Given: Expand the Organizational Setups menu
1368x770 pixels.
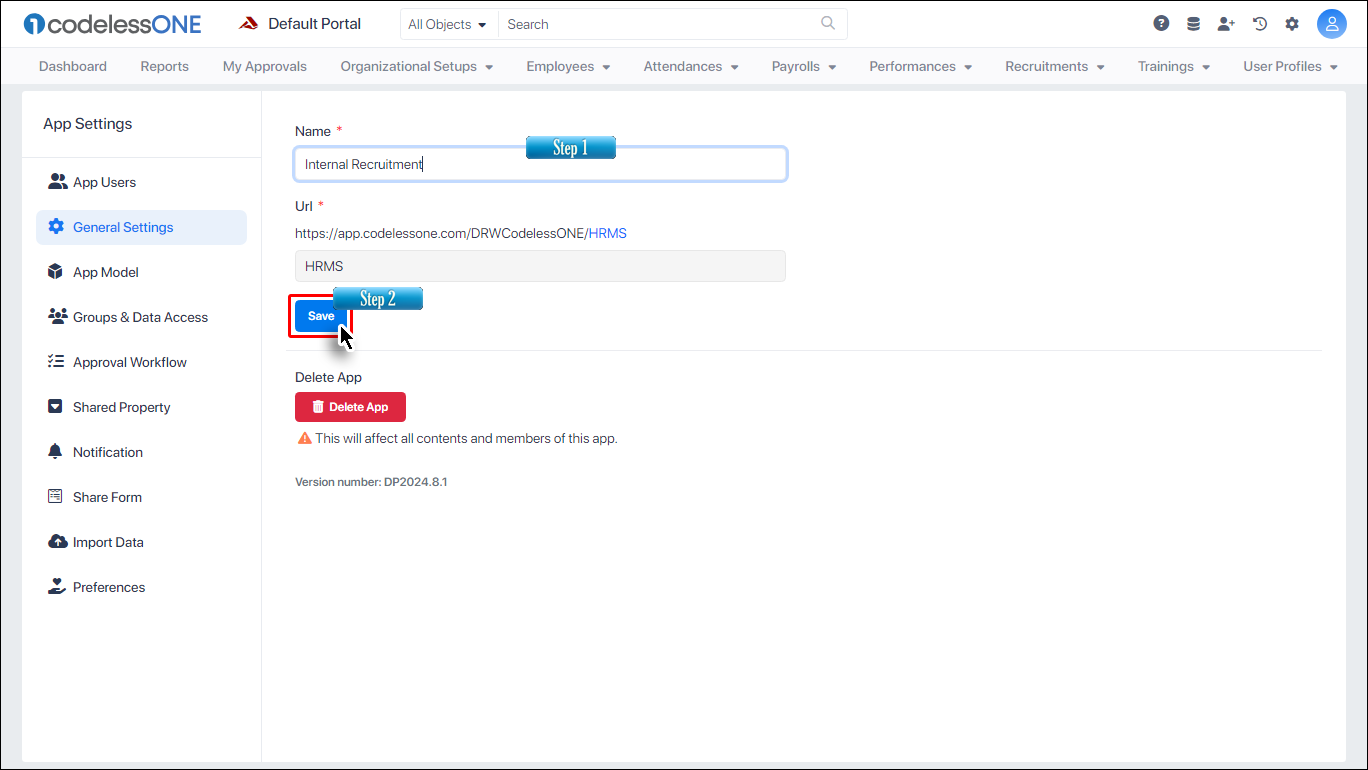Looking at the screenshot, I should pos(417,67).
